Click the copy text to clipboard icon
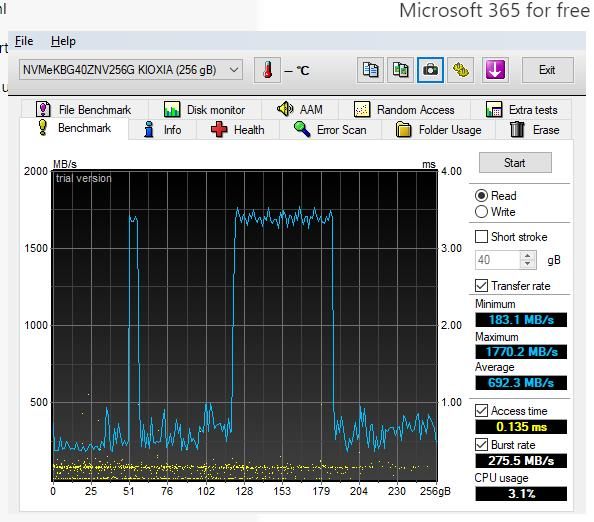Viewport: 594px width, 522px height. [x=370, y=70]
